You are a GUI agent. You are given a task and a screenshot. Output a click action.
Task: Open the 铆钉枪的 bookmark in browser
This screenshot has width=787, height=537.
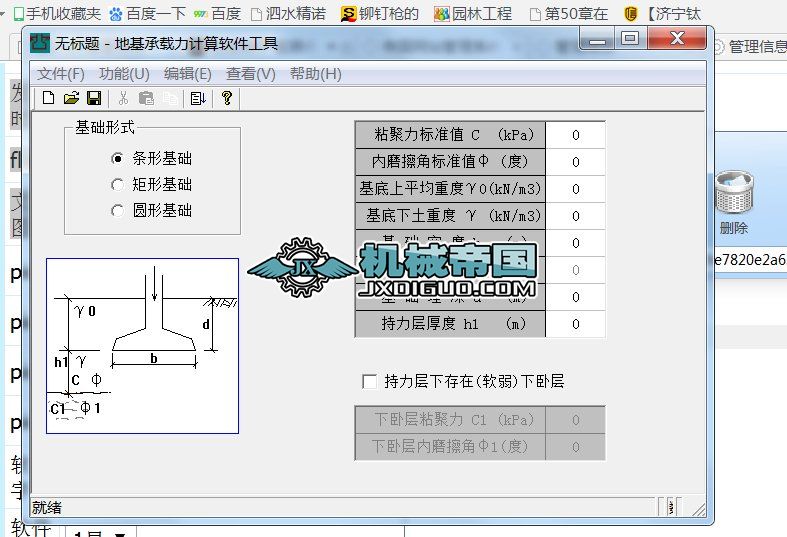coord(380,14)
